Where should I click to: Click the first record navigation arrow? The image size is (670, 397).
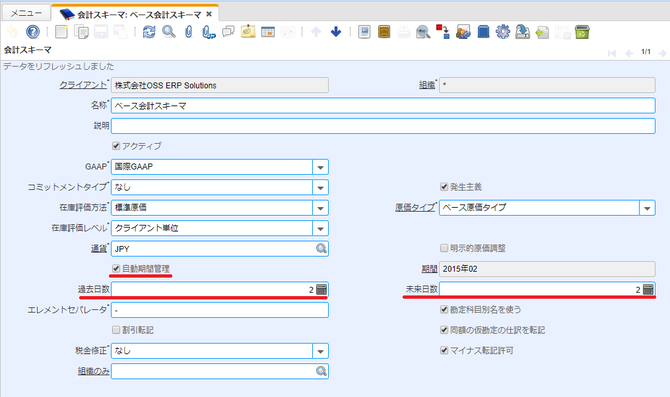click(612, 53)
